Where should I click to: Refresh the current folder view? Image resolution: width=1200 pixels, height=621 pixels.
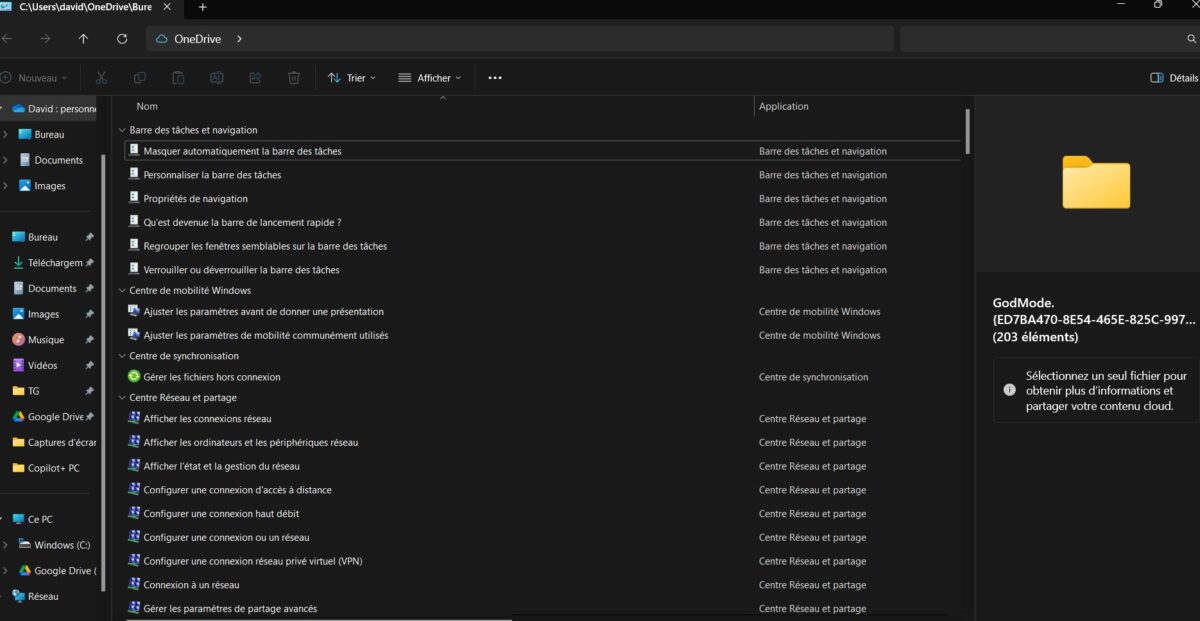(122, 39)
